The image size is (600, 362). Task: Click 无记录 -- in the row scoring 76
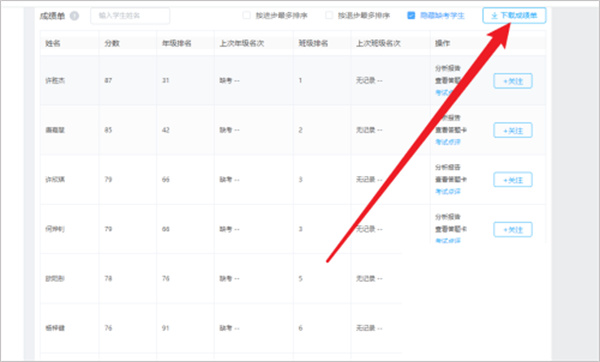pos(369,328)
